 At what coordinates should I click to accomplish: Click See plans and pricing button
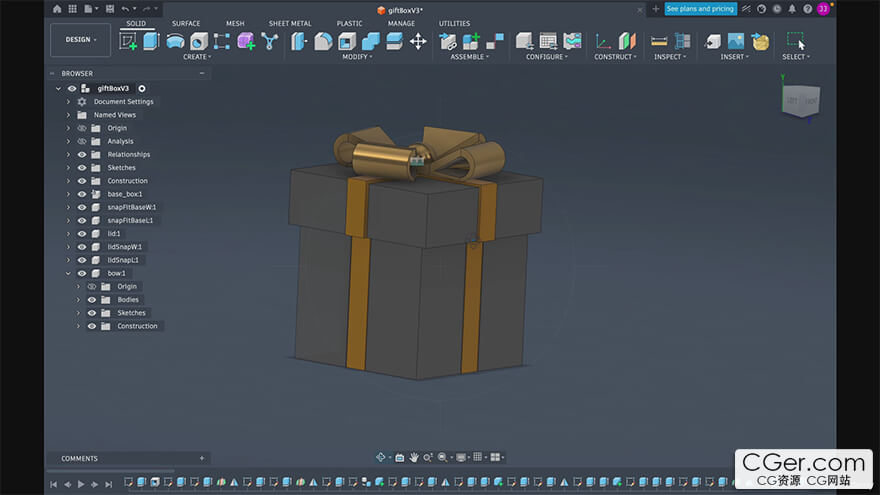tap(700, 8)
